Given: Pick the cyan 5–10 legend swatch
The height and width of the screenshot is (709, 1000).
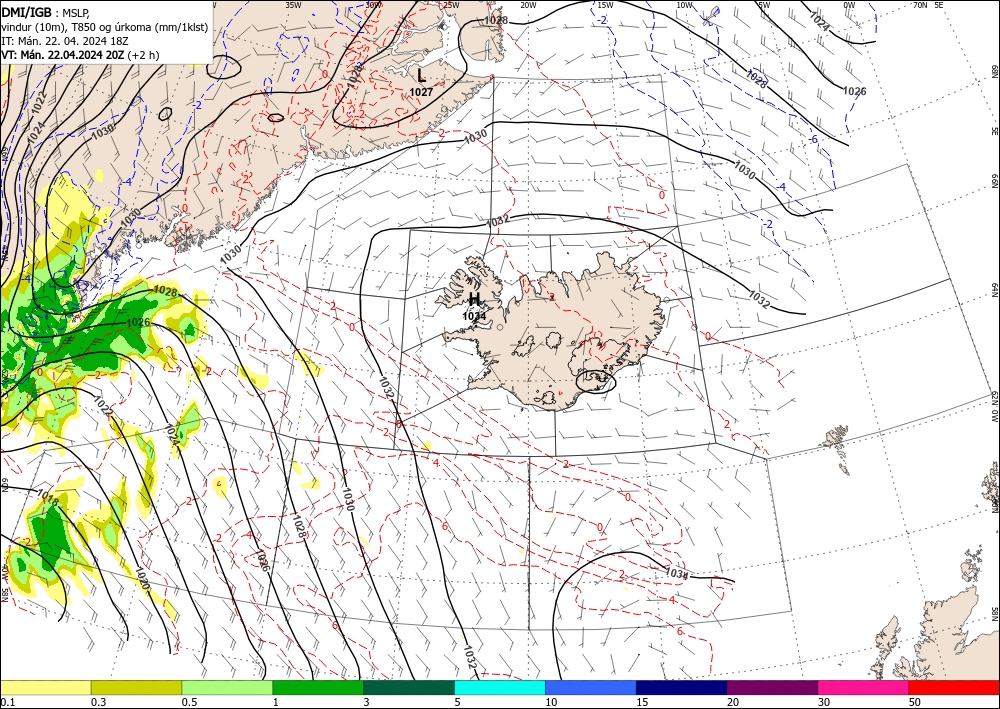Looking at the screenshot, I should coord(500,687).
